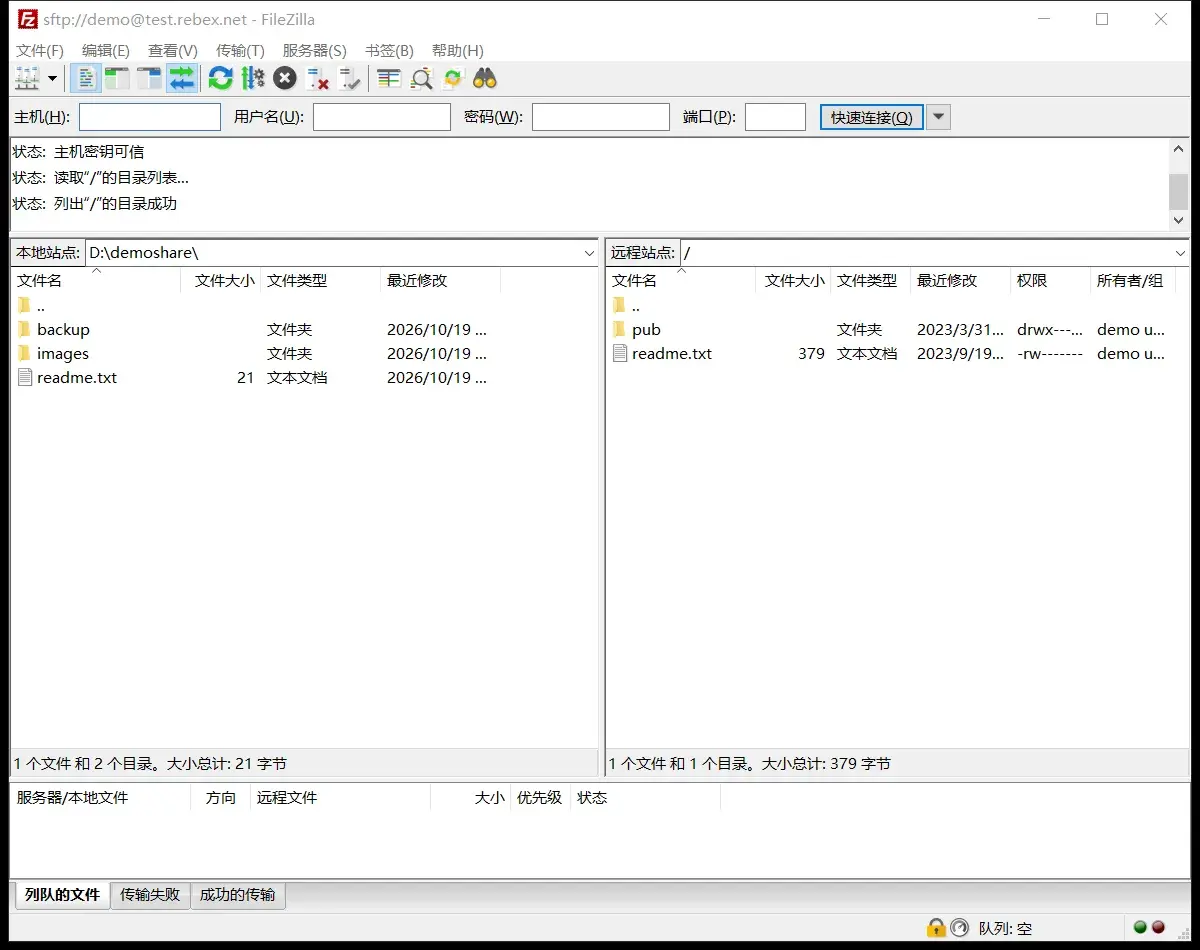Viewport: 1200px width, 950px height.
Task: Cancel the current operation icon
Action: pos(285,78)
